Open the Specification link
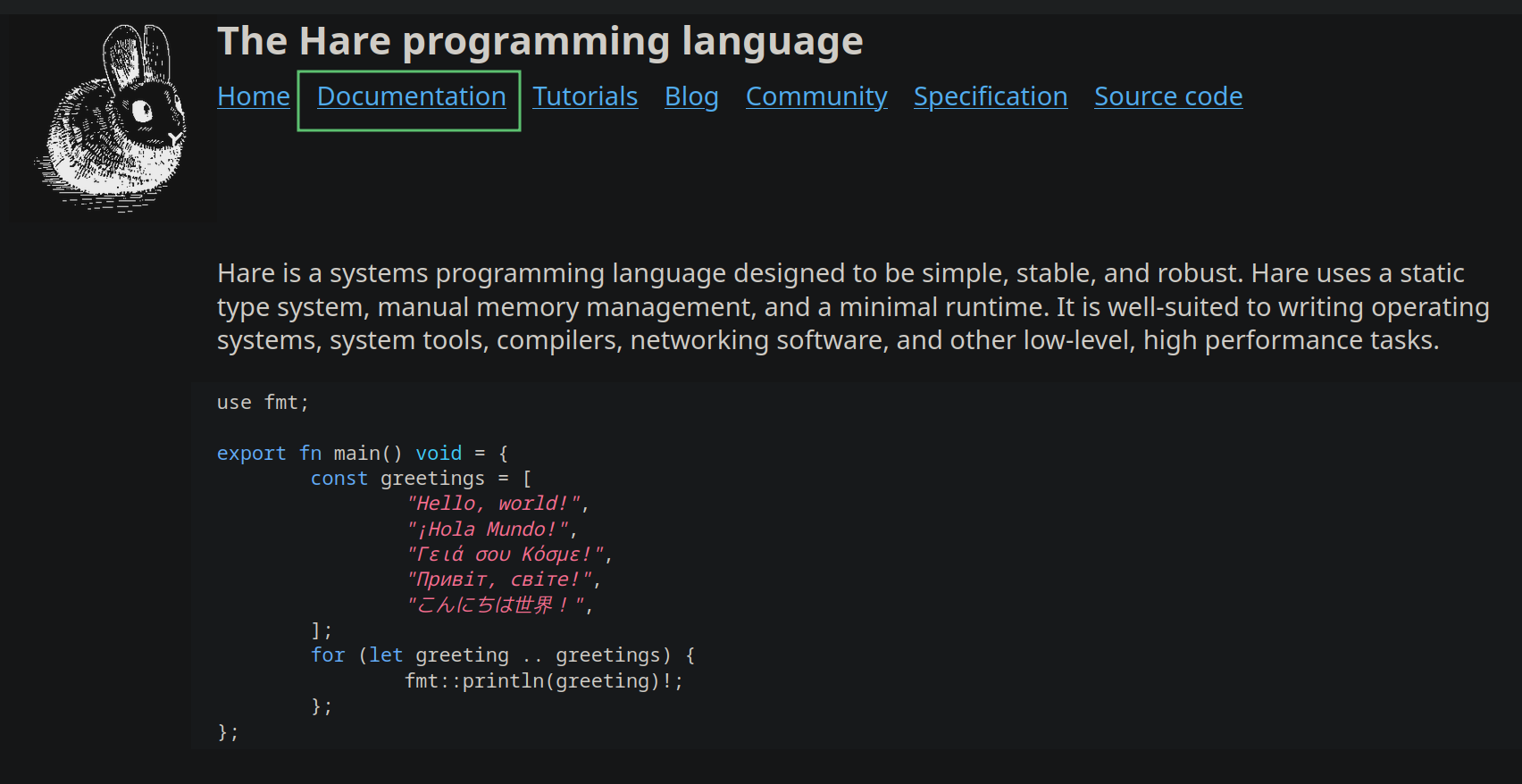Image resolution: width=1522 pixels, height=784 pixels. 990,96
